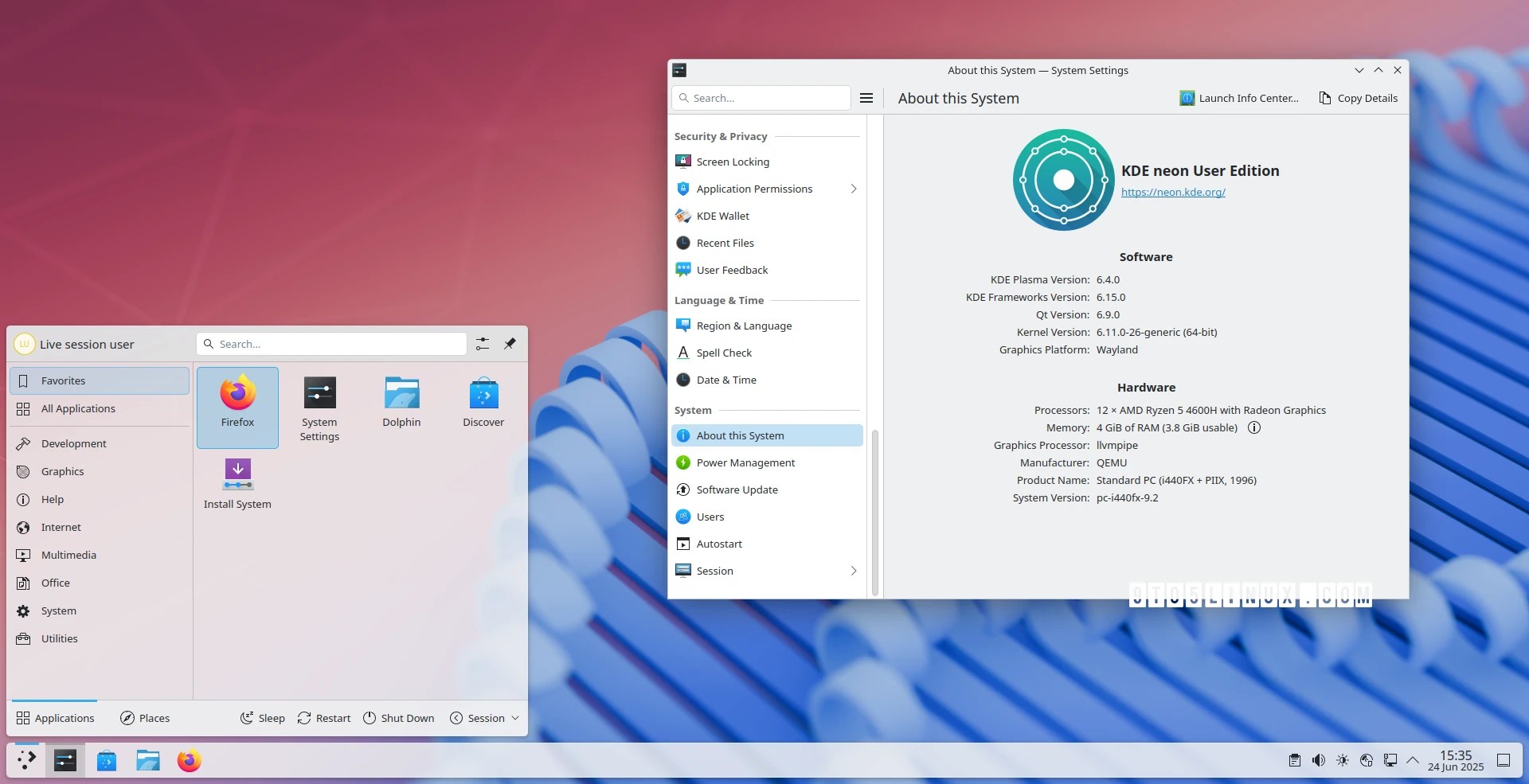Toggle the pin to keep launcher open
This screenshot has width=1529, height=784.
pyautogui.click(x=510, y=344)
